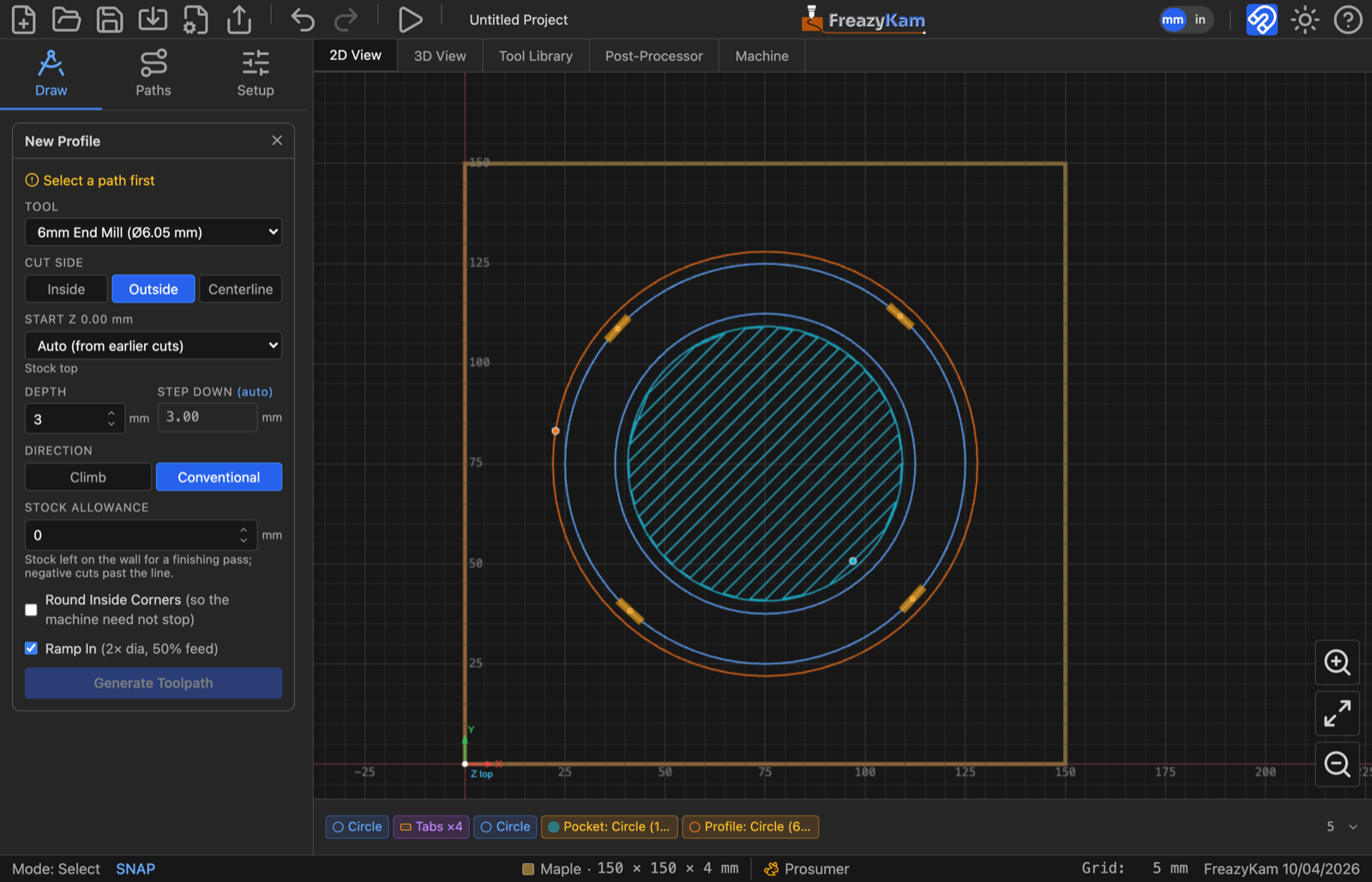Open project folder icon
This screenshot has width=1372, height=882.
tap(66, 20)
